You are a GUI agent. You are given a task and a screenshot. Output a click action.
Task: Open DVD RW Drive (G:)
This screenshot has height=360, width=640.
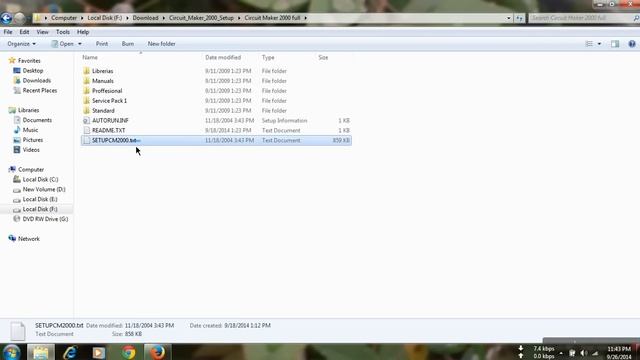click(x=45, y=219)
